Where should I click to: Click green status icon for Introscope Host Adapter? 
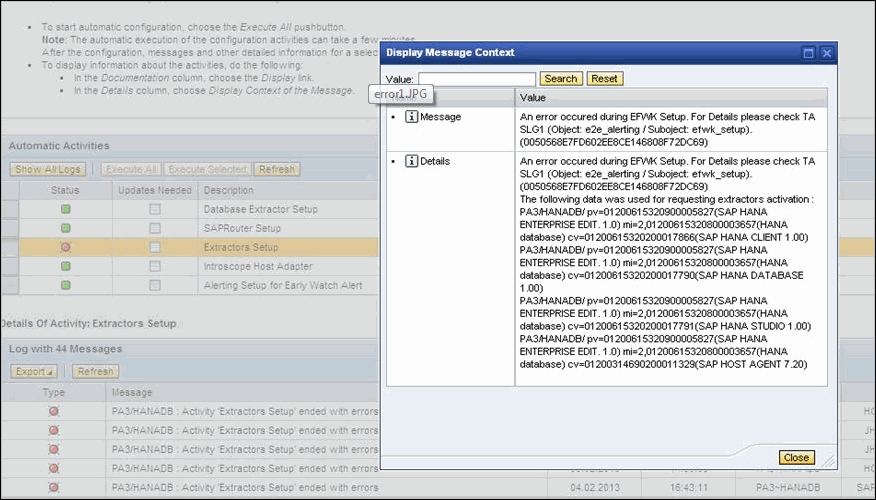[x=65, y=266]
